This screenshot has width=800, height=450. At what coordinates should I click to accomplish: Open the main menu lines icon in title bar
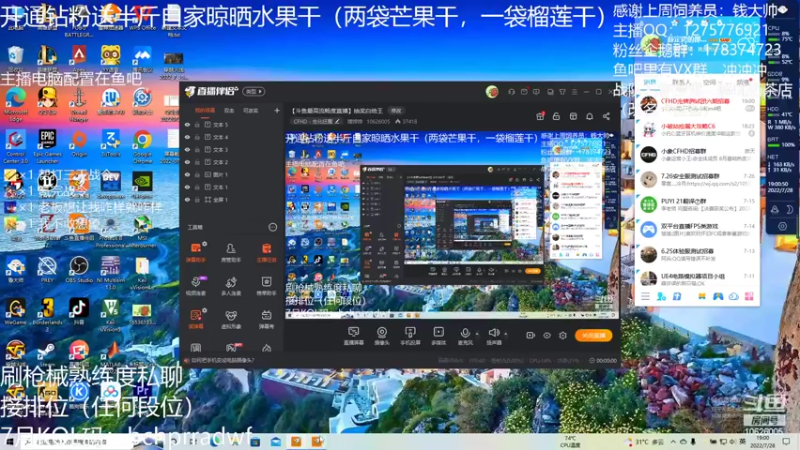pos(574,92)
